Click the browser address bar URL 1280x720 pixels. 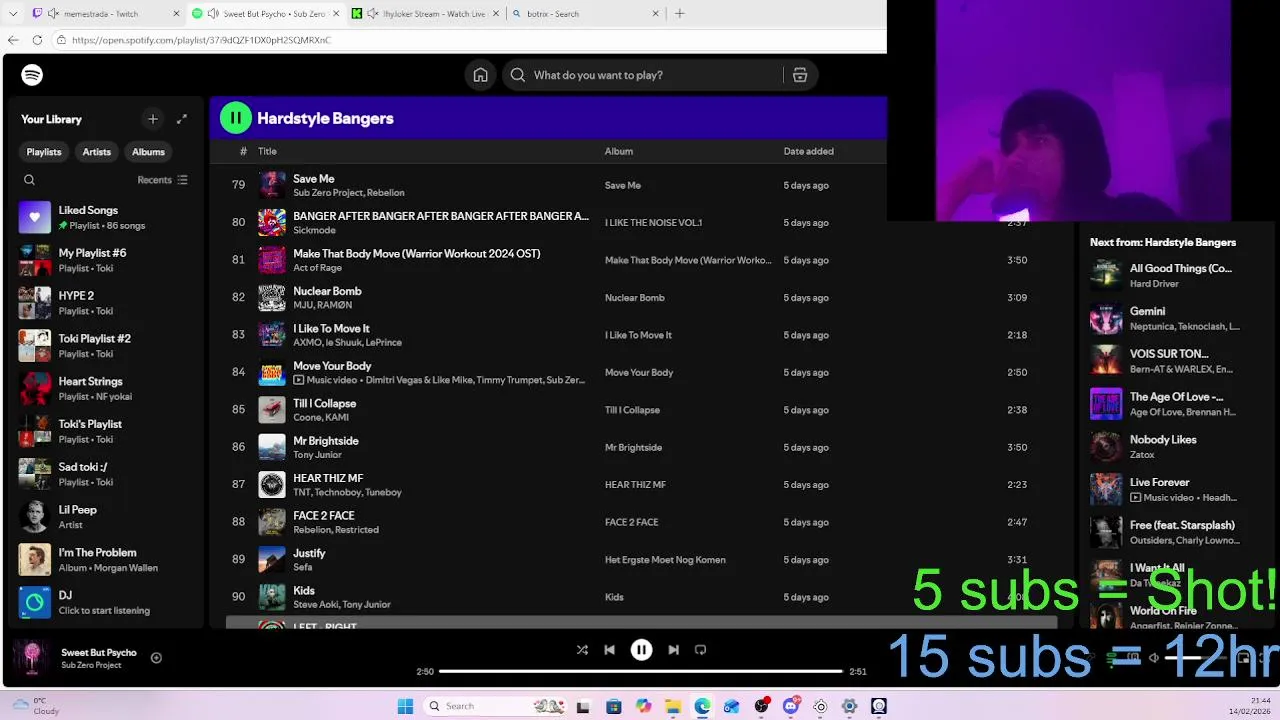point(201,40)
